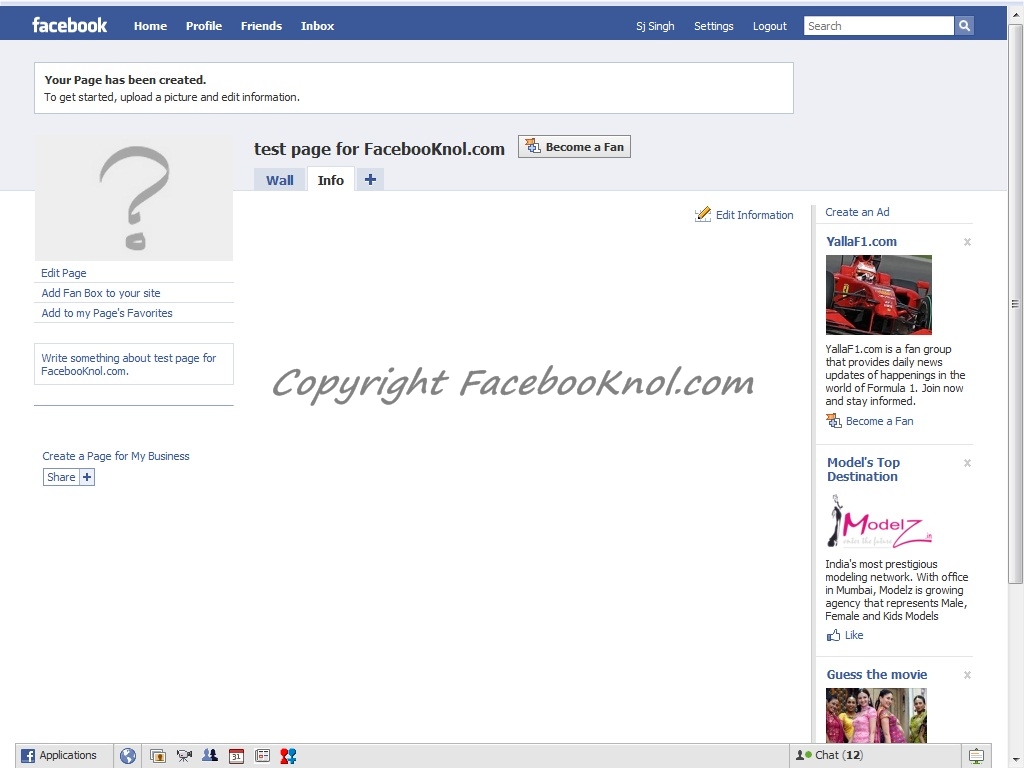This screenshot has height=768, width=1024.
Task: Select the Info tab
Action: [330, 180]
